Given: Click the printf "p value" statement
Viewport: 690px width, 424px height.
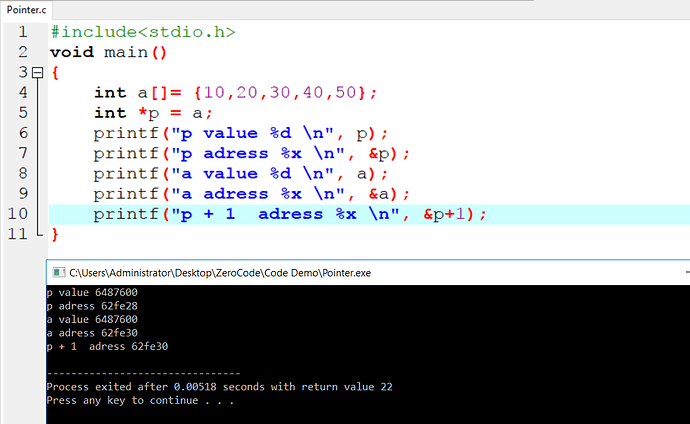Looking at the screenshot, I should point(240,133).
